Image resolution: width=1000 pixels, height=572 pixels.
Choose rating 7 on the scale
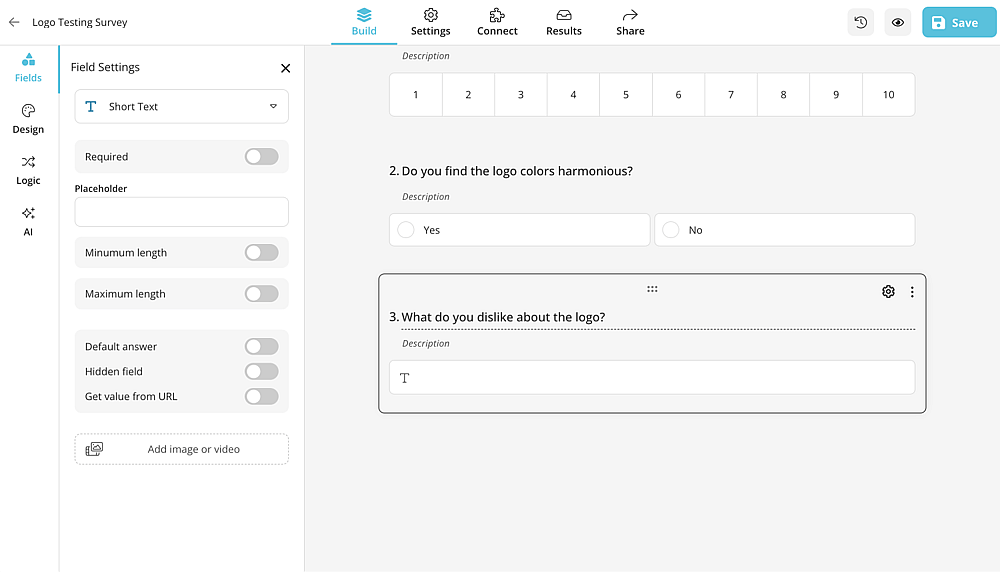[x=731, y=94]
